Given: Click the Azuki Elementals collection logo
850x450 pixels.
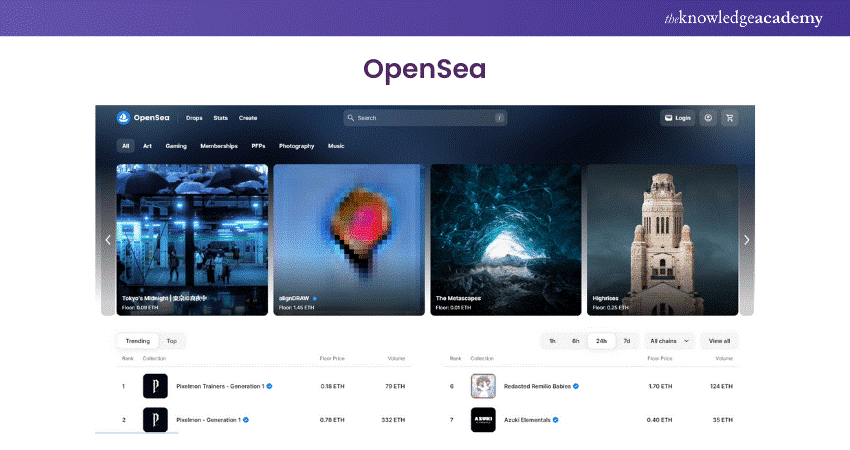Looking at the screenshot, I should (x=483, y=420).
